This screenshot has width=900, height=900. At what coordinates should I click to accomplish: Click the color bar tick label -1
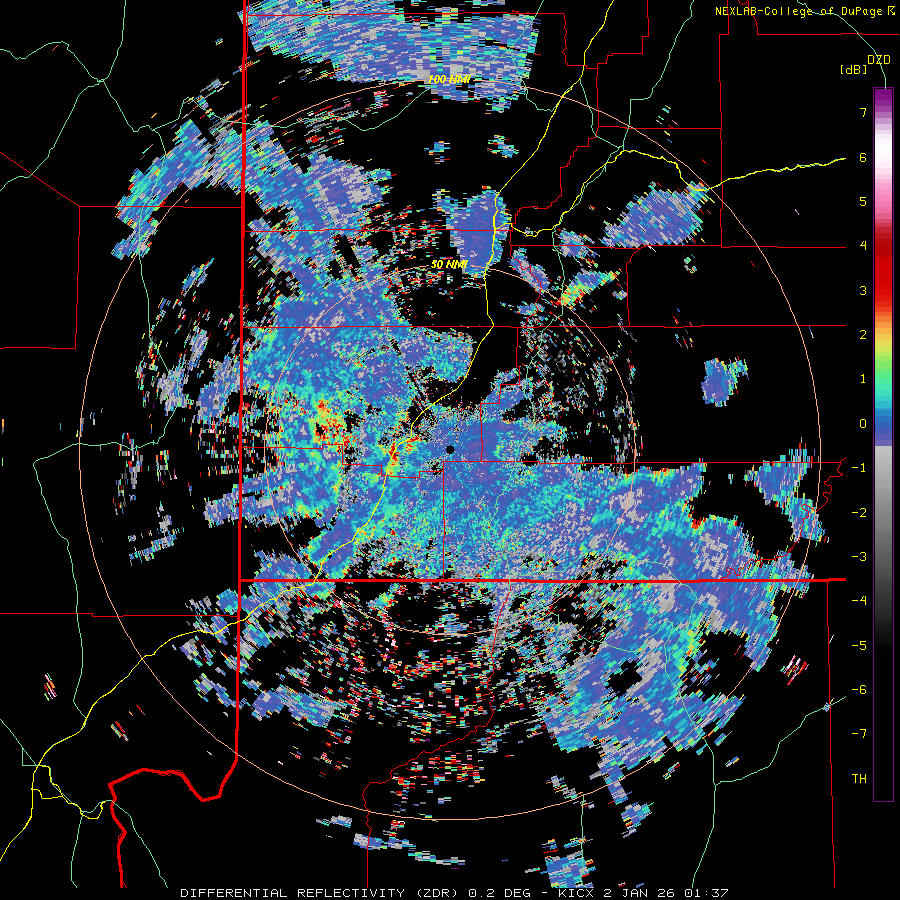coord(859,468)
